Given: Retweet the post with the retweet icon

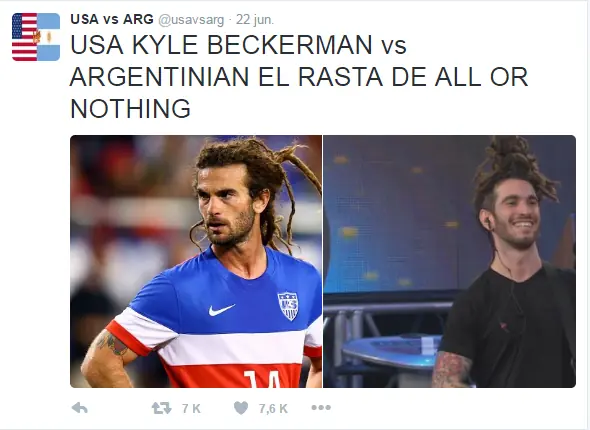Looking at the screenshot, I should (x=161, y=408).
